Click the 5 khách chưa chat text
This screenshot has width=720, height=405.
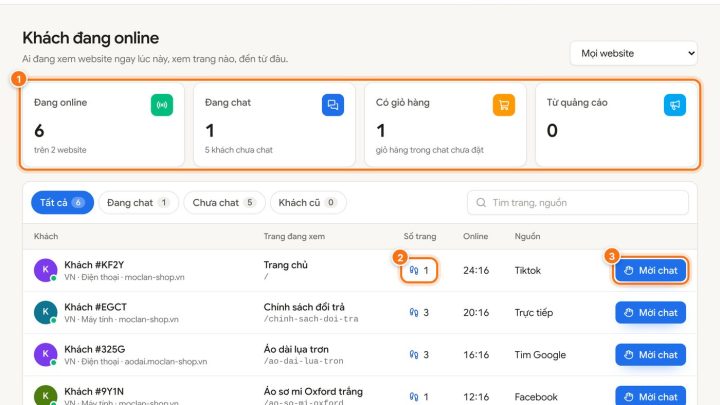click(x=238, y=150)
